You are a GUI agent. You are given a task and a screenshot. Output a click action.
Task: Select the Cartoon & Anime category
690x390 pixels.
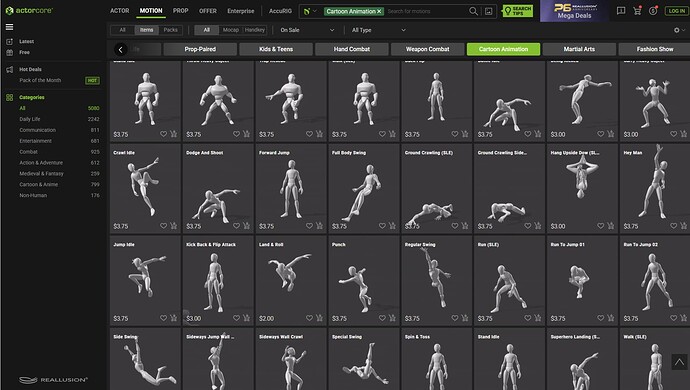point(38,185)
